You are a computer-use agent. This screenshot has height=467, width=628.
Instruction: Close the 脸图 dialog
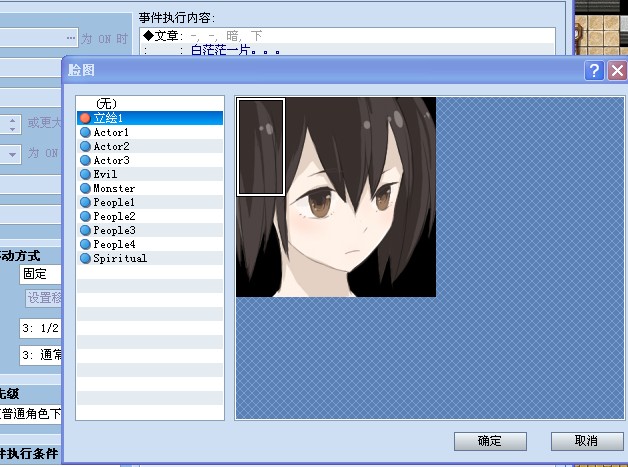click(x=617, y=71)
